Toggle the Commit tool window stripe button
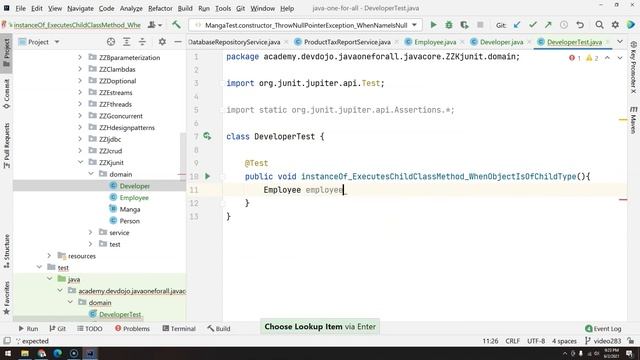 point(7,94)
